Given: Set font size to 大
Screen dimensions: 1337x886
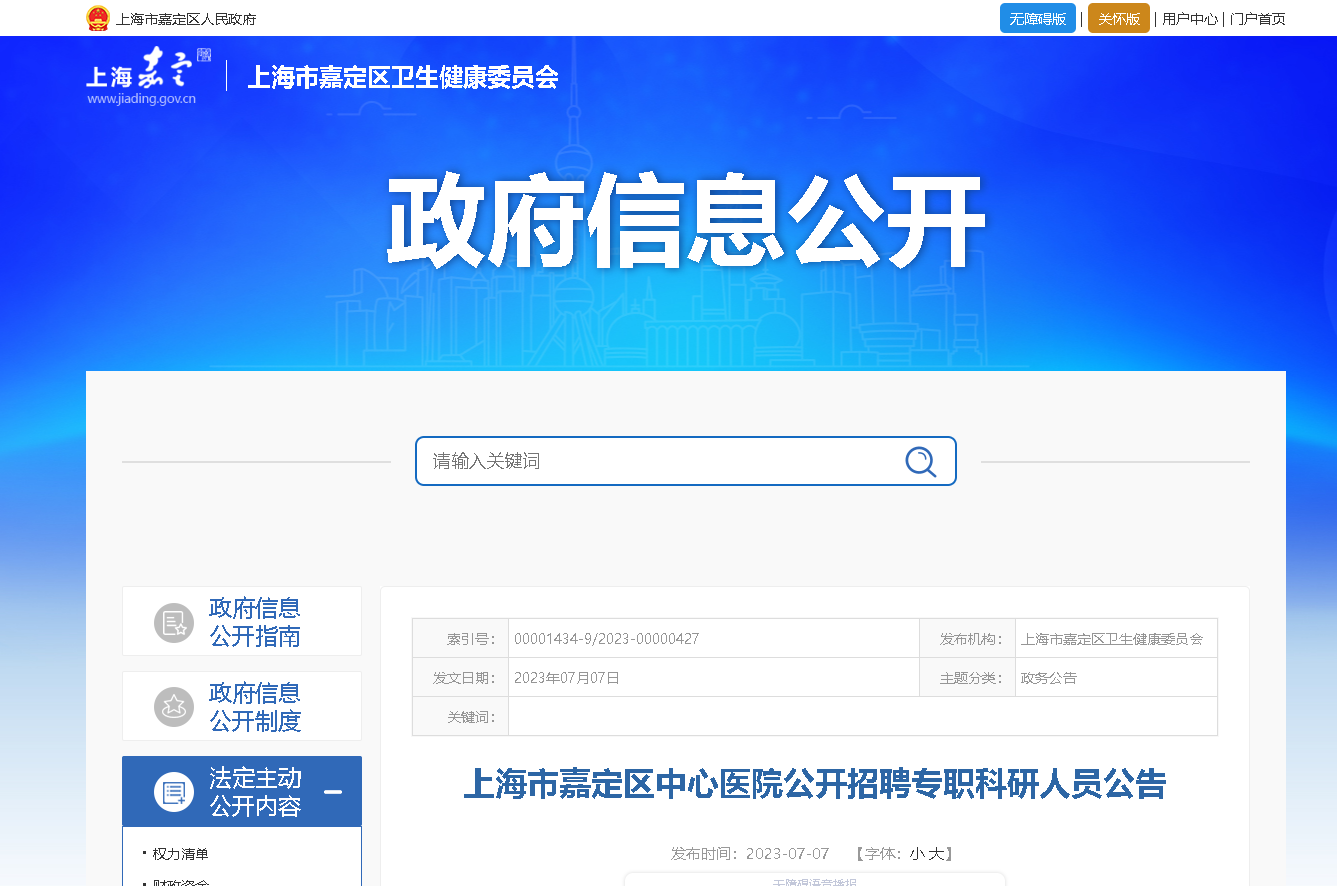Looking at the screenshot, I should tap(935, 854).
